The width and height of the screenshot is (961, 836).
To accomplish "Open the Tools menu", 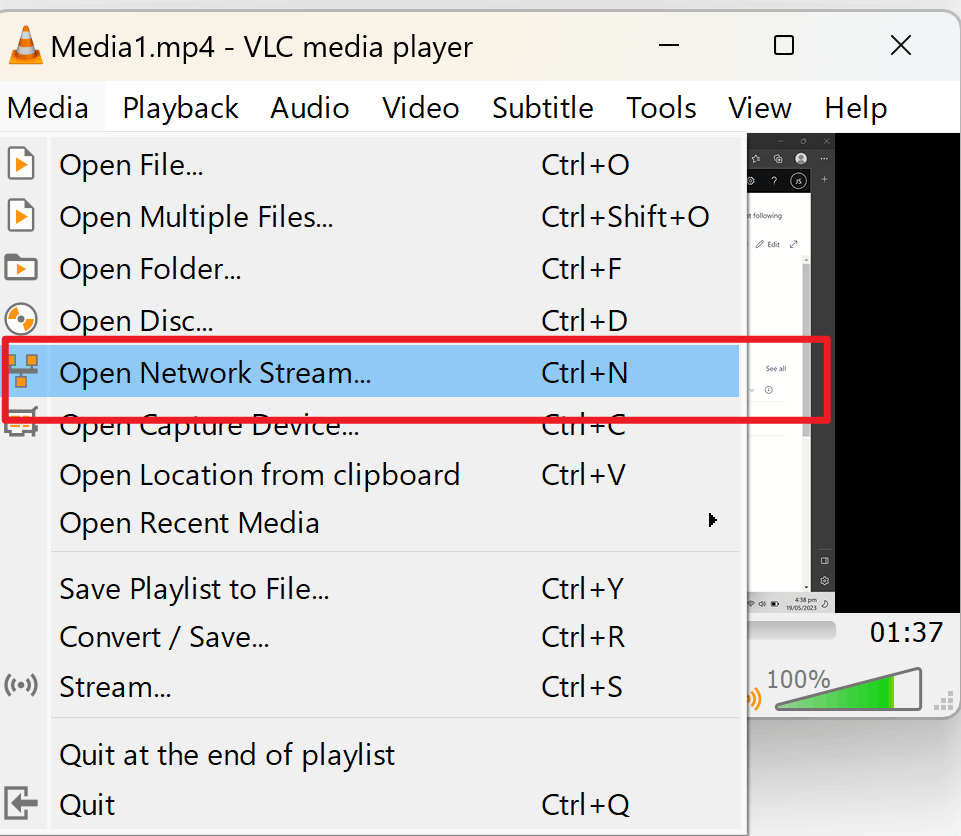I will tap(660, 107).
